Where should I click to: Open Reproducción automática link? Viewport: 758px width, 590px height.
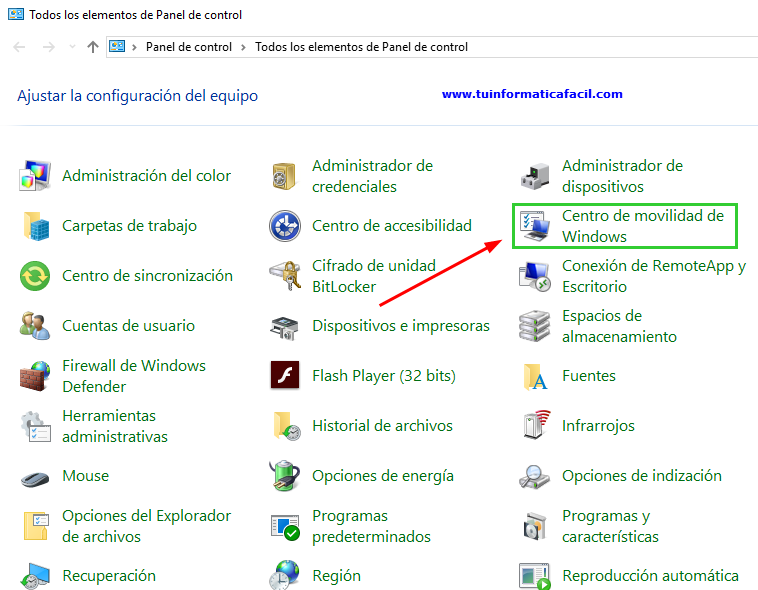(x=650, y=576)
